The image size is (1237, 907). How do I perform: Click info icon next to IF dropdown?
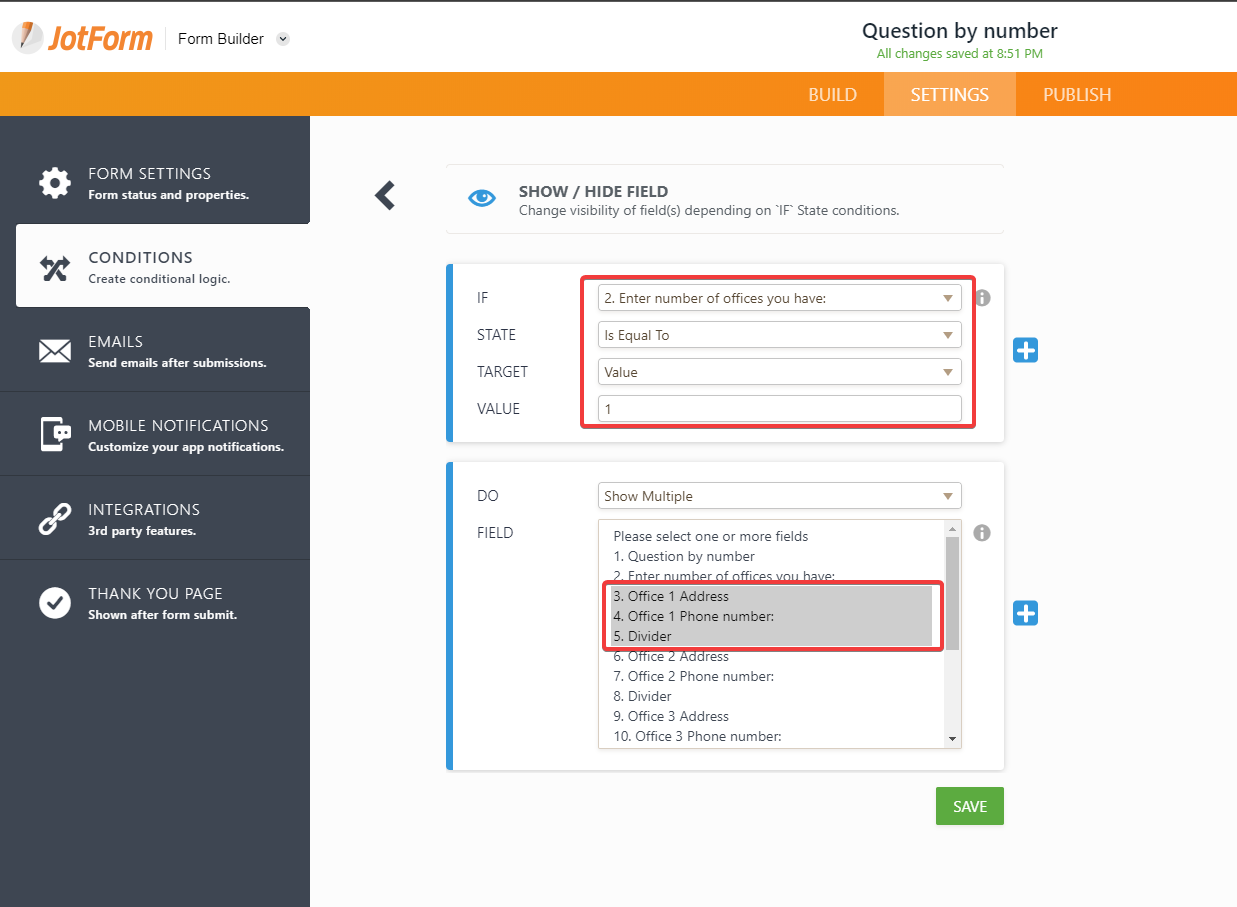pos(982,298)
